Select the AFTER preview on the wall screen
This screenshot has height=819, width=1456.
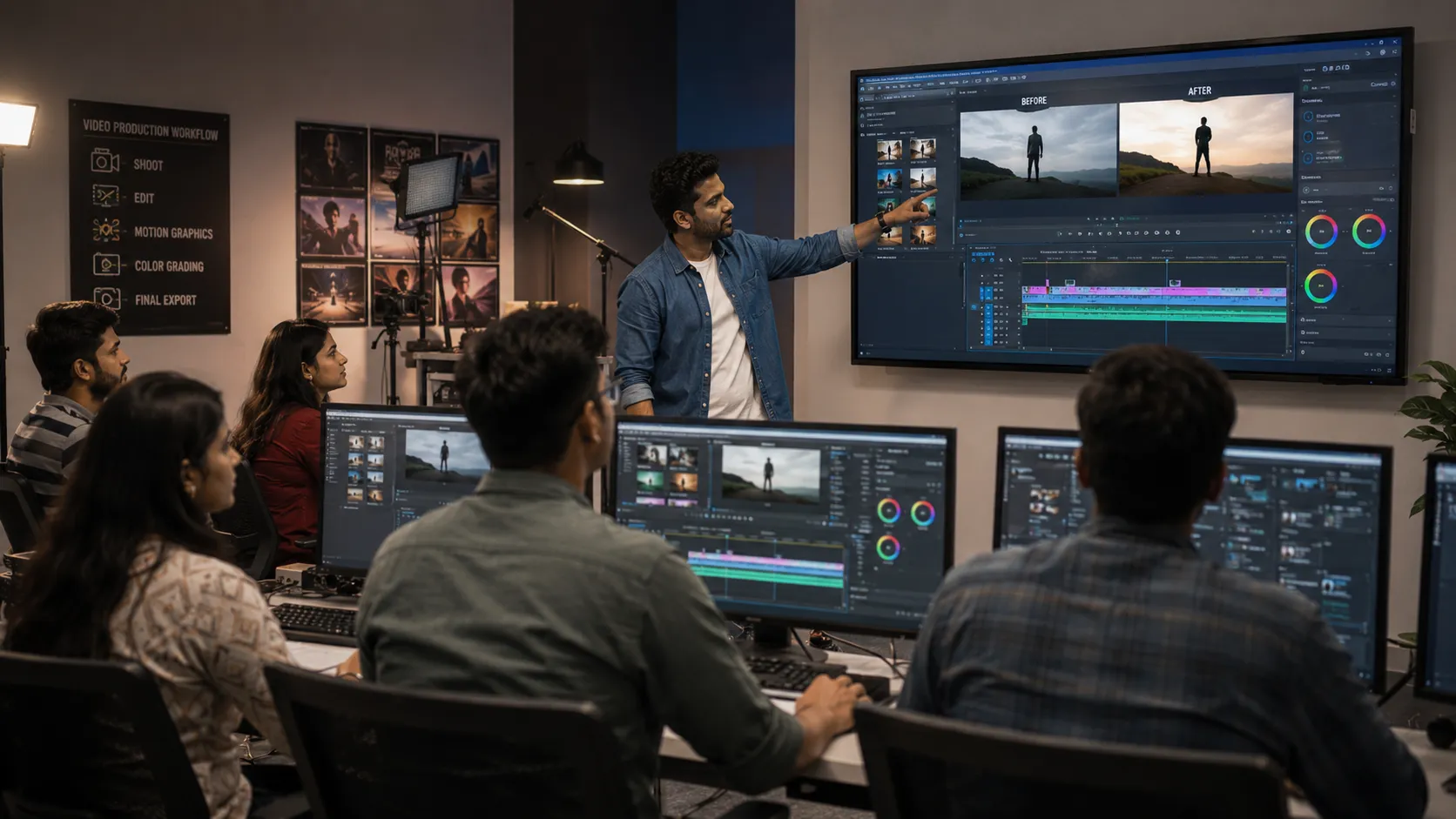(1205, 145)
